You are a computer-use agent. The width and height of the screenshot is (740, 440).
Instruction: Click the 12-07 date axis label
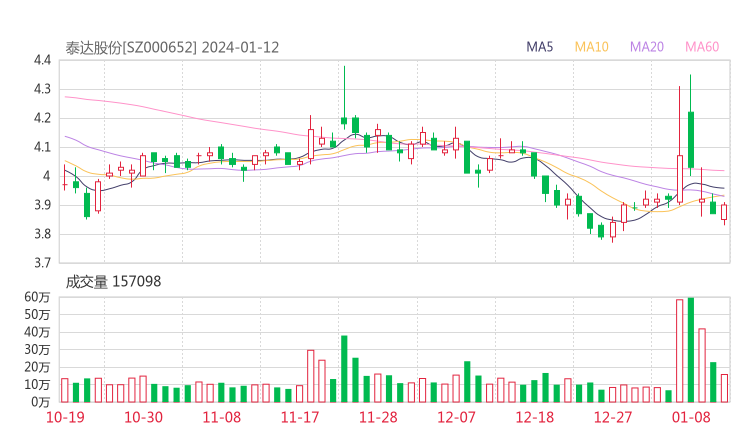click(x=456, y=417)
